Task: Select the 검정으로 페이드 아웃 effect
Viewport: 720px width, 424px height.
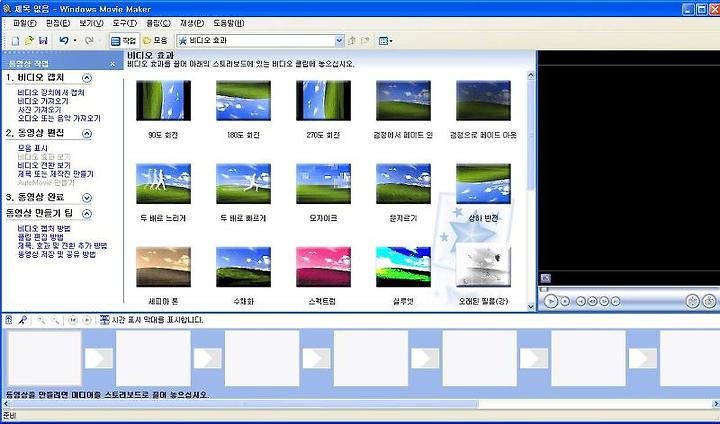Action: pos(483,101)
